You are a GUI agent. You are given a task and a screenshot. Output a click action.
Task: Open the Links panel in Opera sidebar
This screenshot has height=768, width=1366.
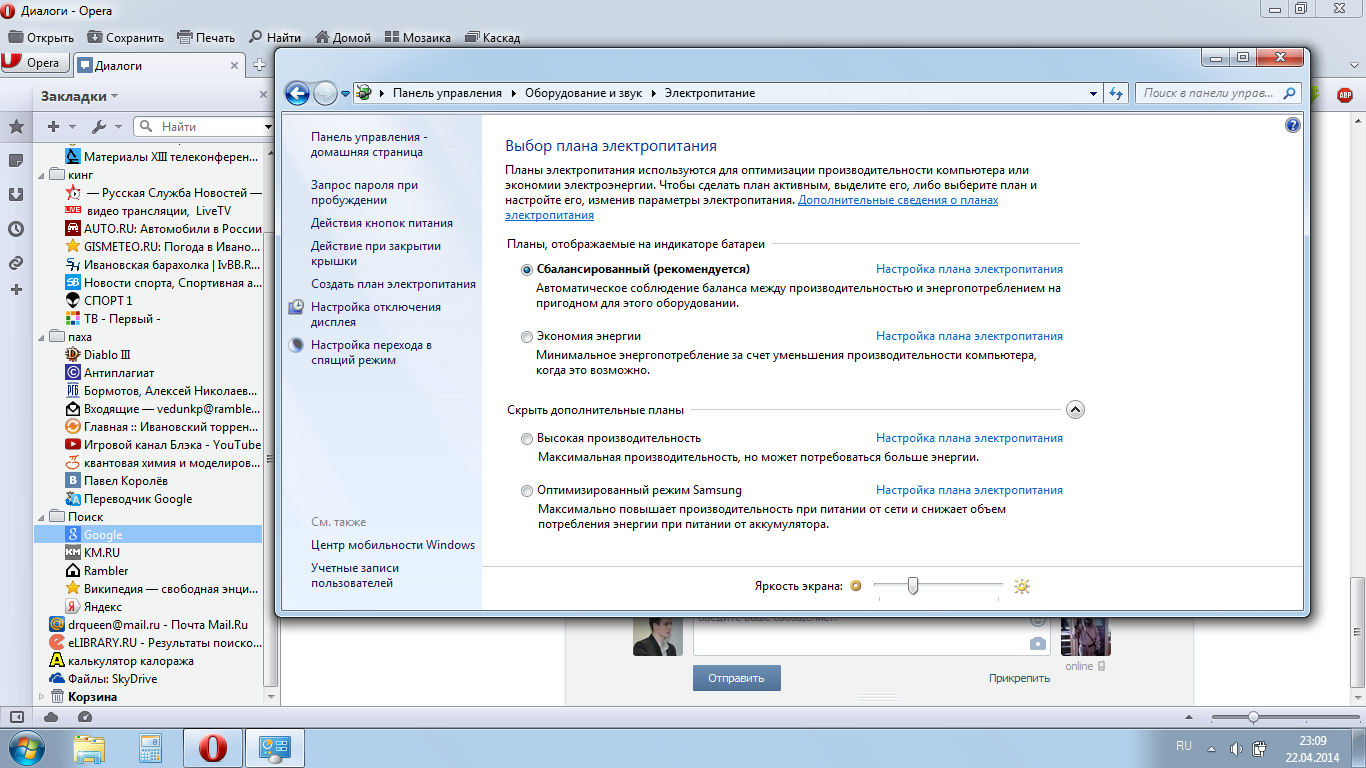[x=16, y=263]
